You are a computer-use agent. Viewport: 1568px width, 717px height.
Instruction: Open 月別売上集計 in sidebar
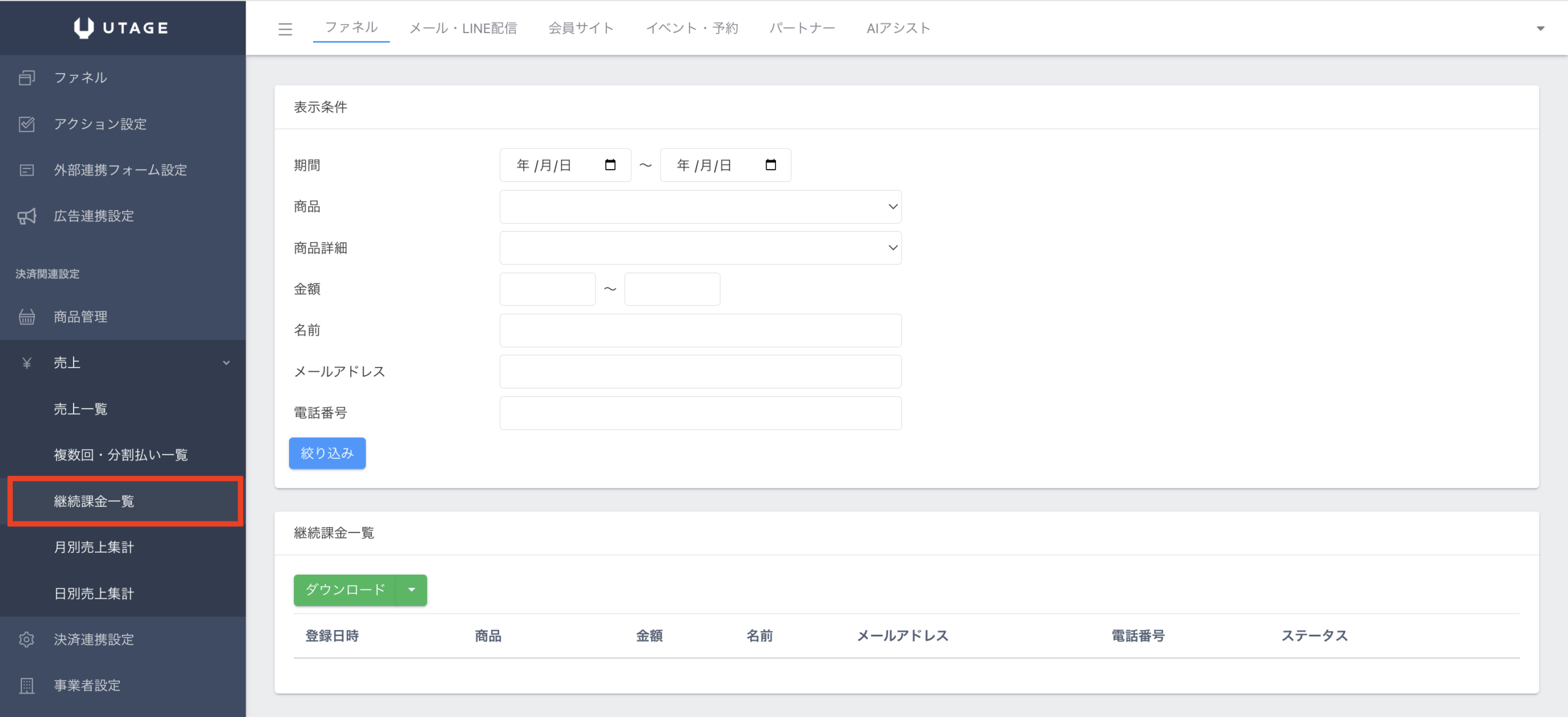click(x=94, y=547)
